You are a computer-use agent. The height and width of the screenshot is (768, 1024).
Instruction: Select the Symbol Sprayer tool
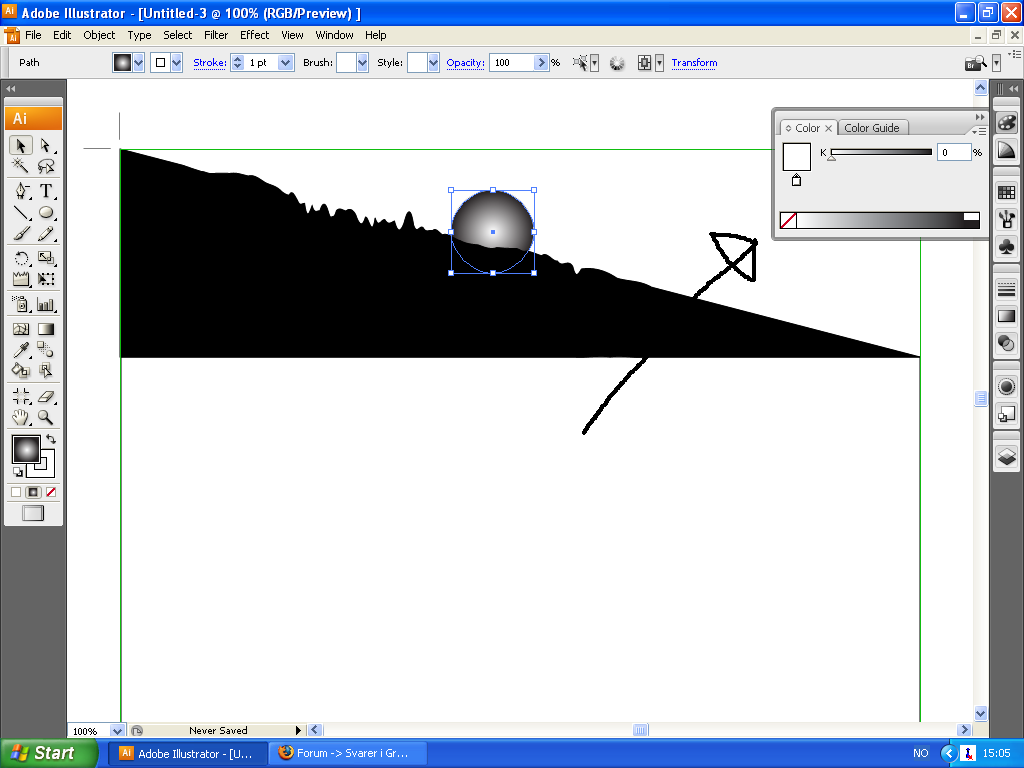pyautogui.click(x=21, y=304)
